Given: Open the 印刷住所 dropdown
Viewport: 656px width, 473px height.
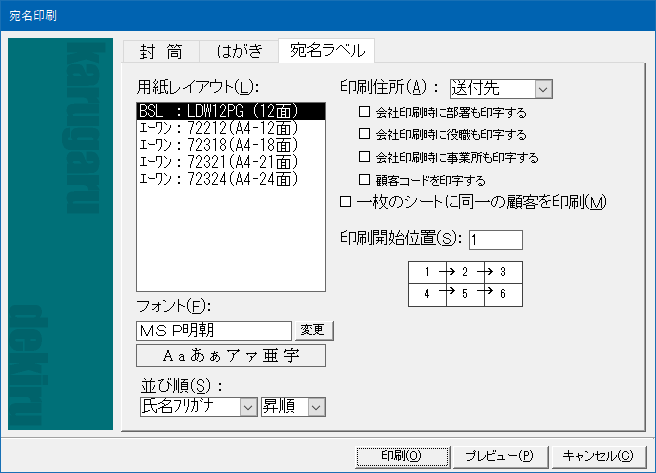Looking at the screenshot, I should 543,89.
